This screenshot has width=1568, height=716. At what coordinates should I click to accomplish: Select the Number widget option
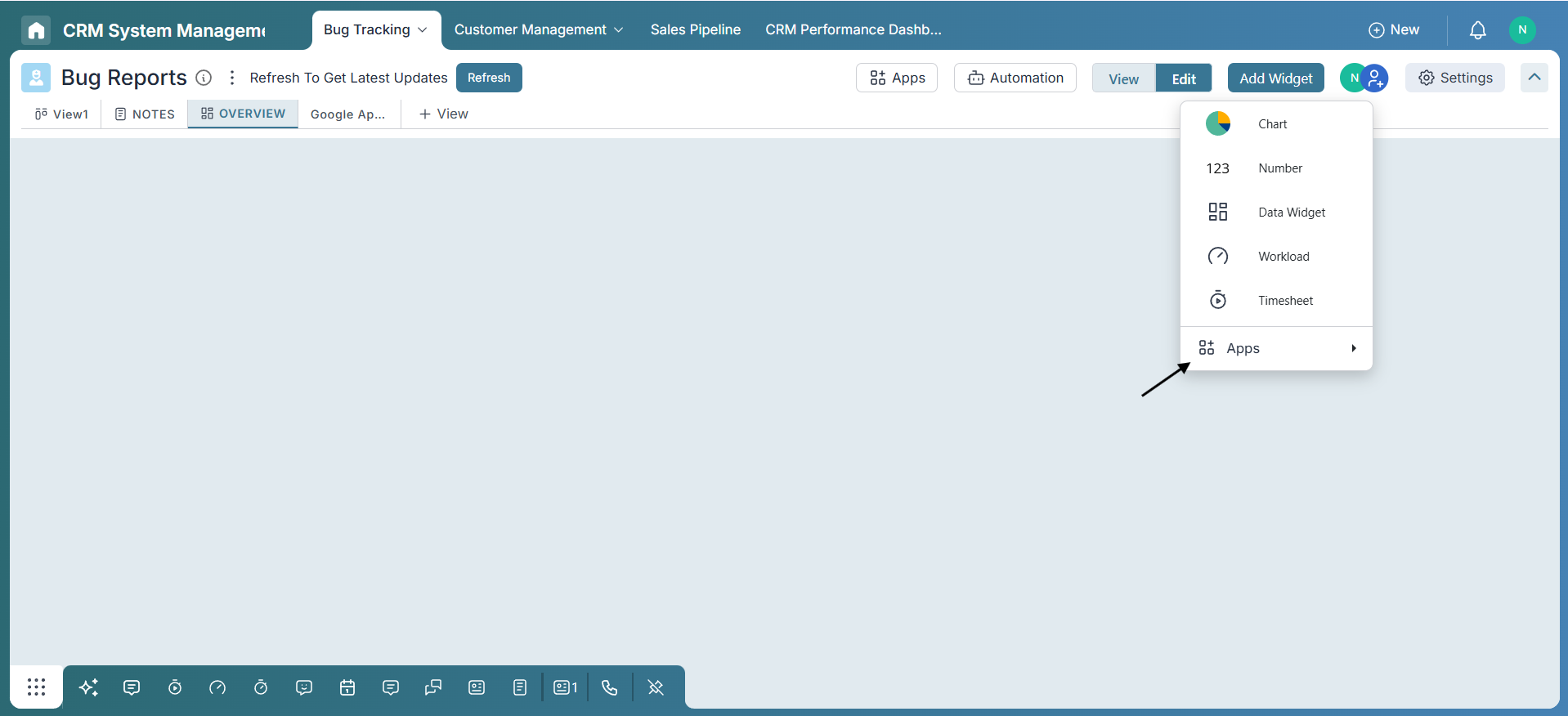(1276, 168)
